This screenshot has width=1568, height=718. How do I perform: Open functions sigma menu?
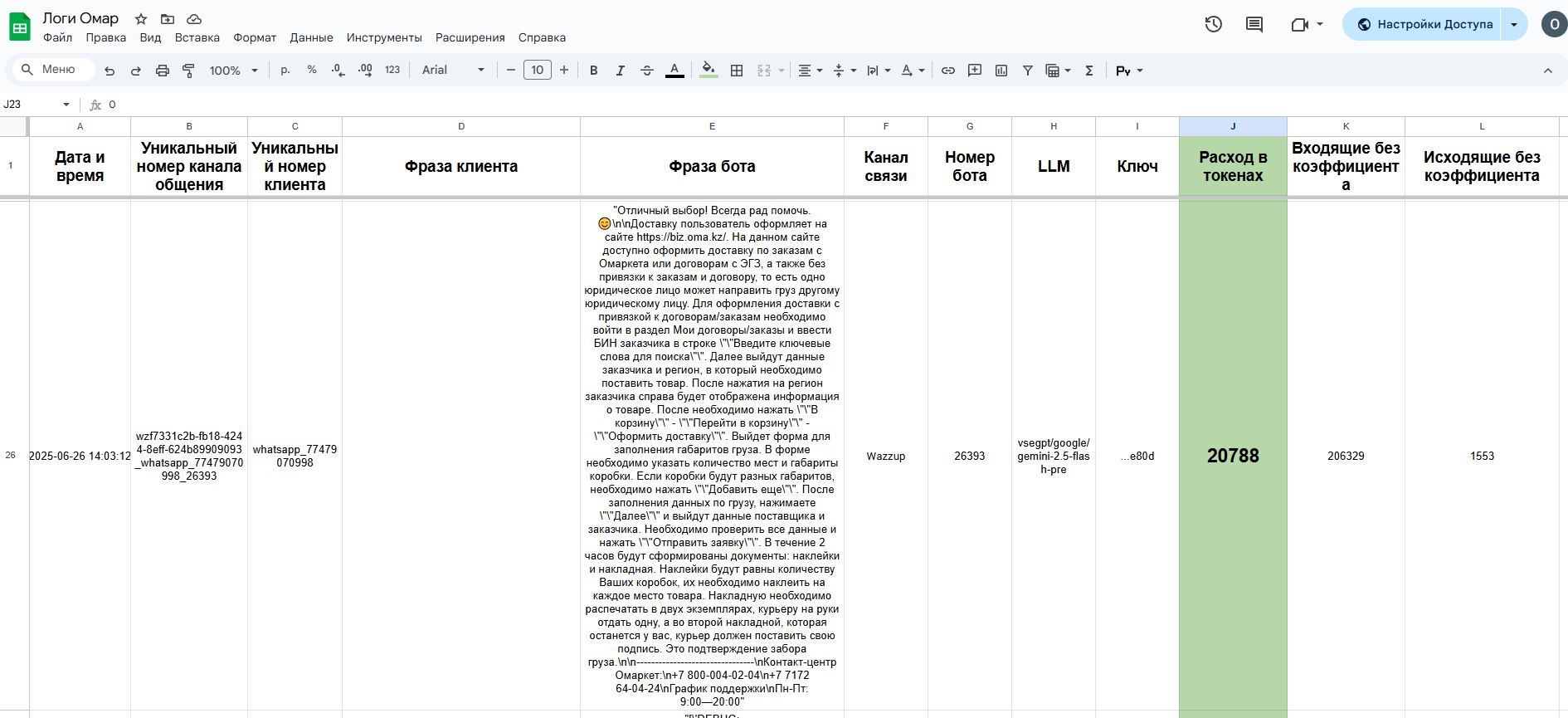click(x=1089, y=71)
